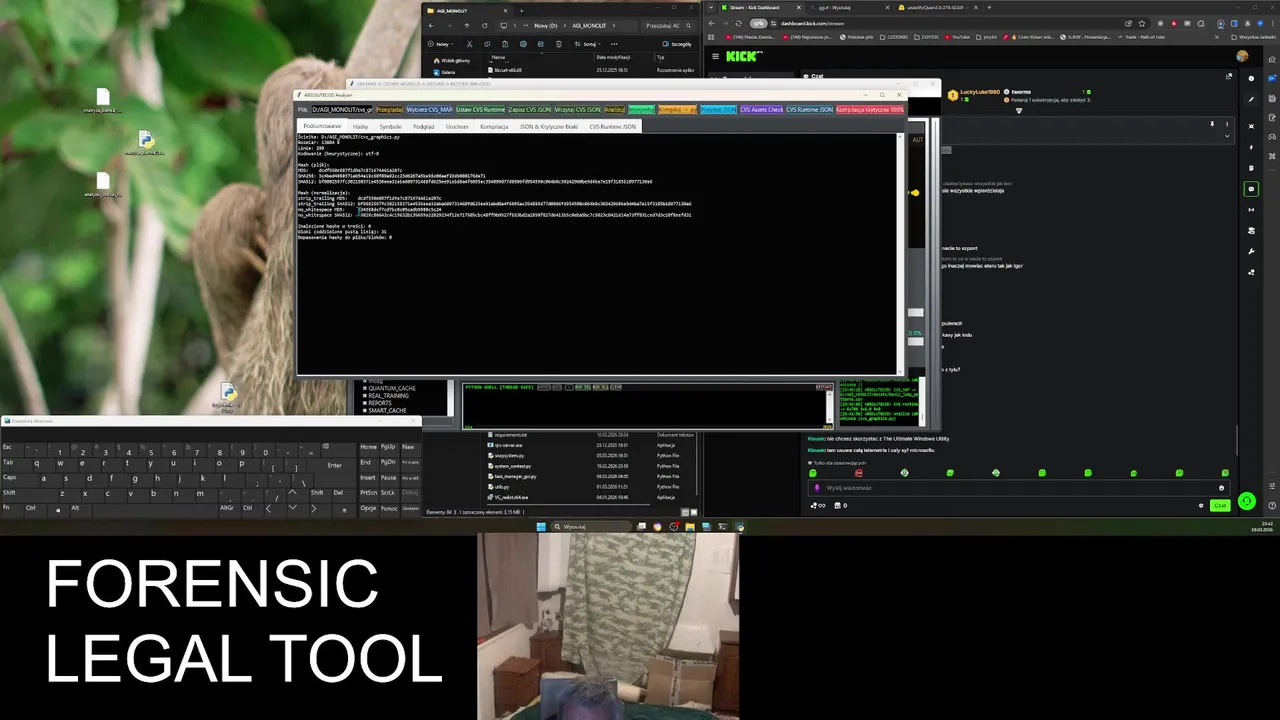
Task: Select requirements.txt in File Explorer
Action: (511, 435)
